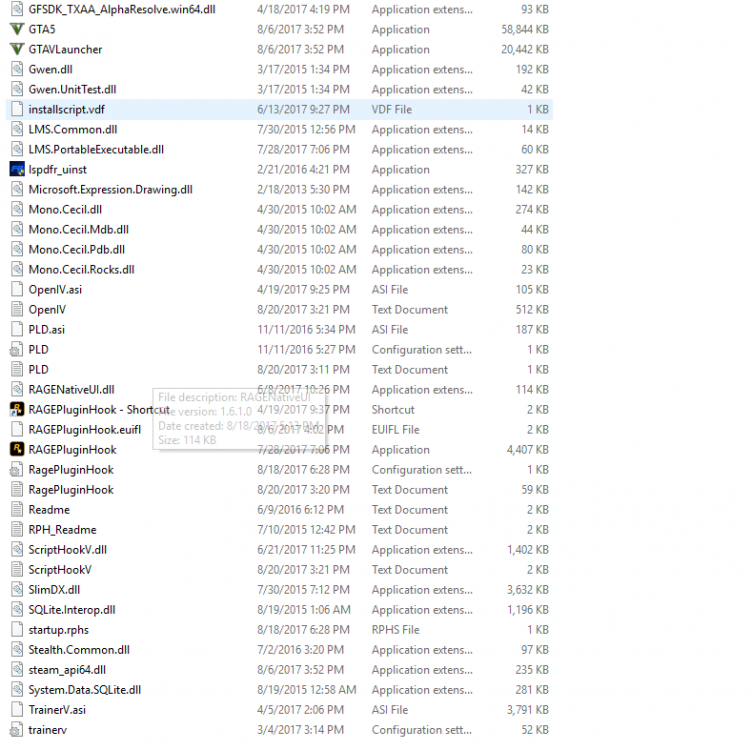Image resolution: width=752 pixels, height=750 pixels.
Task: Select the LMS.PortableExecutable.dll file name
Action: [96, 150]
